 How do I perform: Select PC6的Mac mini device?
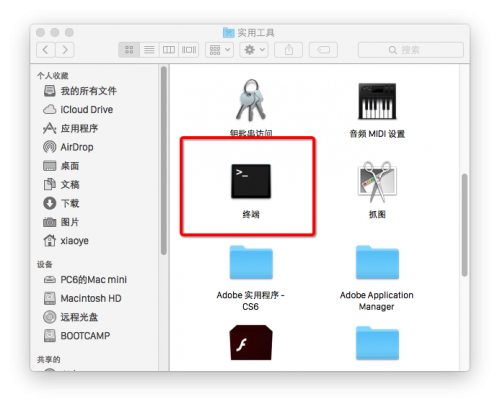(85, 279)
